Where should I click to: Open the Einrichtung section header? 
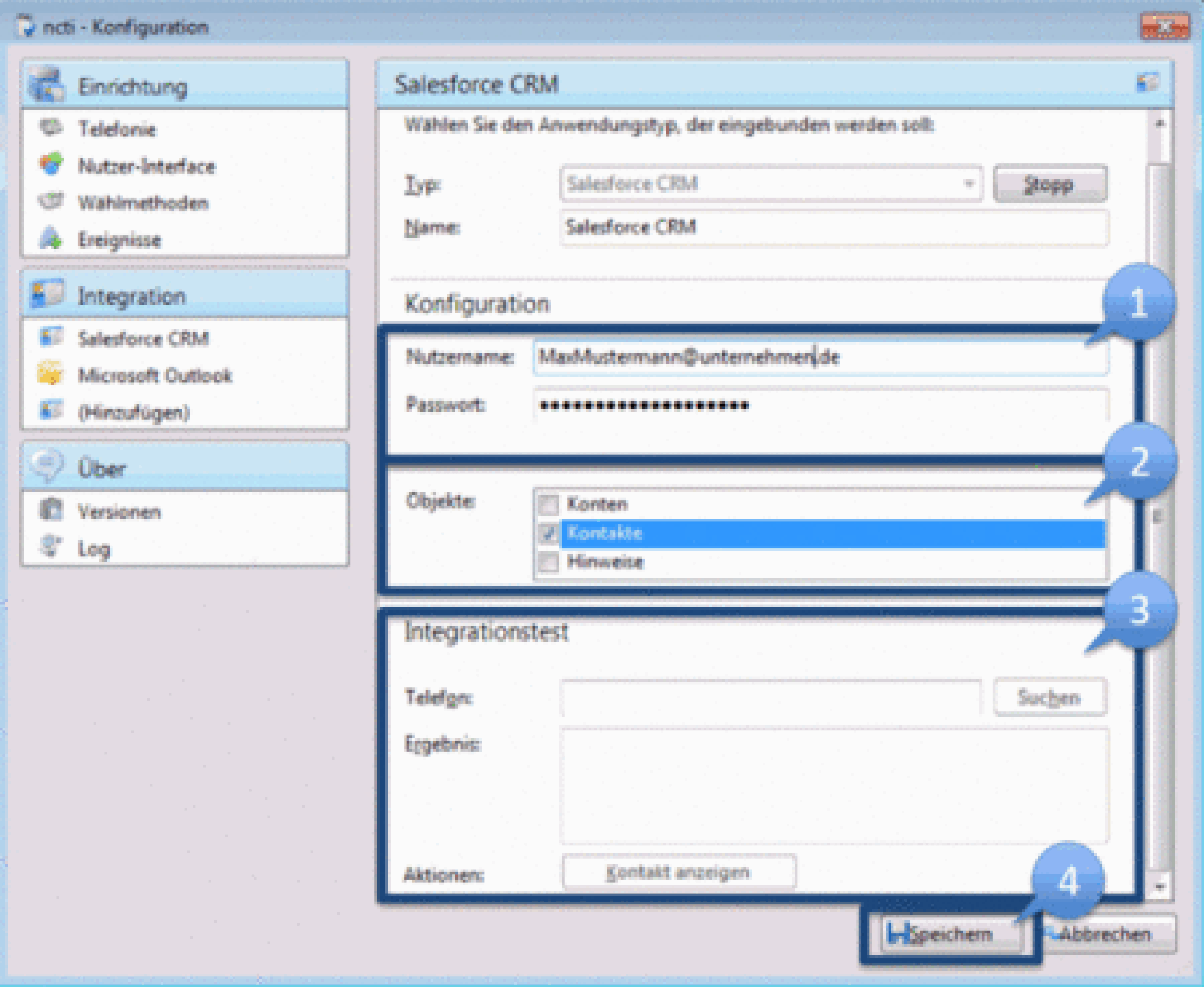point(132,87)
